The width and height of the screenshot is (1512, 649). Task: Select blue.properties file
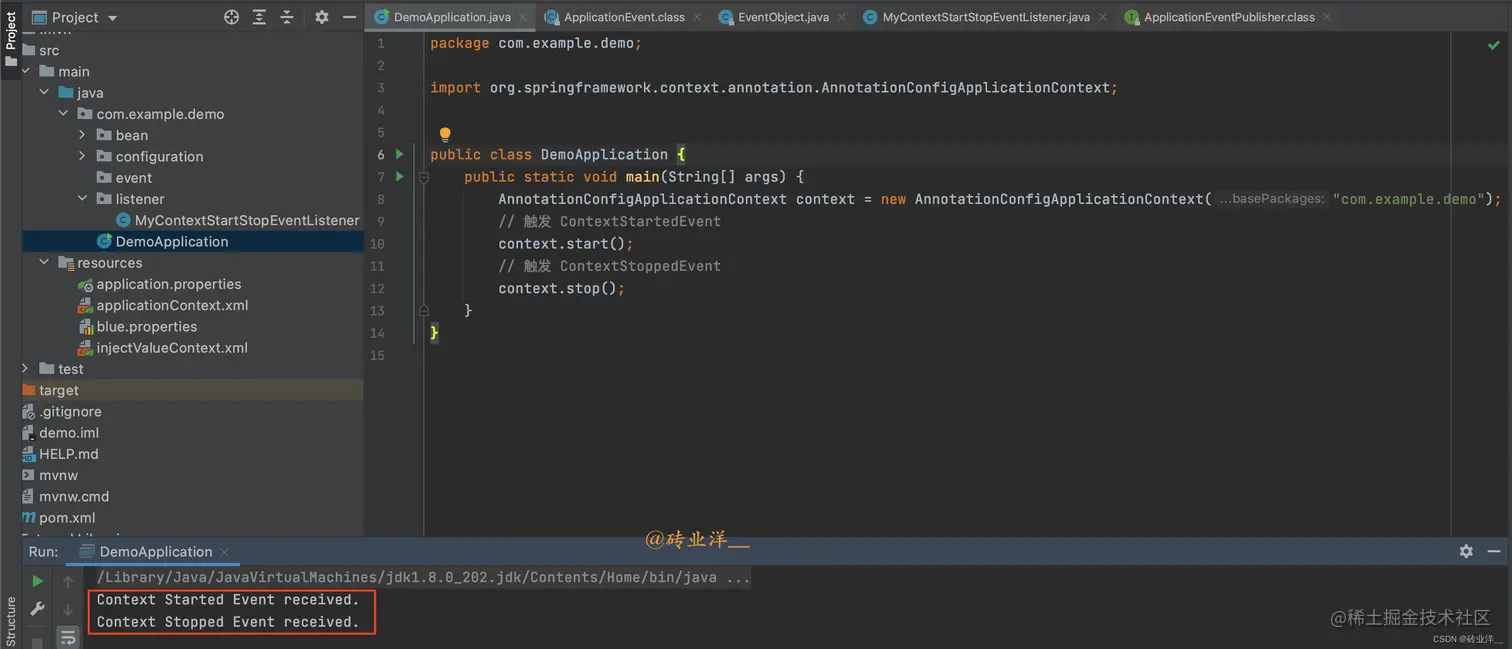pyautogui.click(x=137, y=327)
